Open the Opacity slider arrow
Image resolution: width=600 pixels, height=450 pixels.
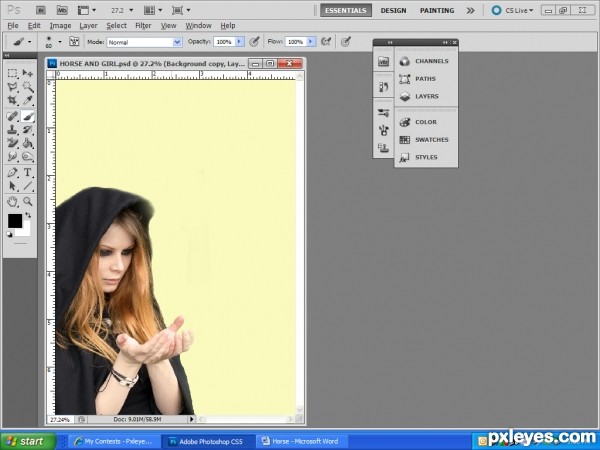240,41
